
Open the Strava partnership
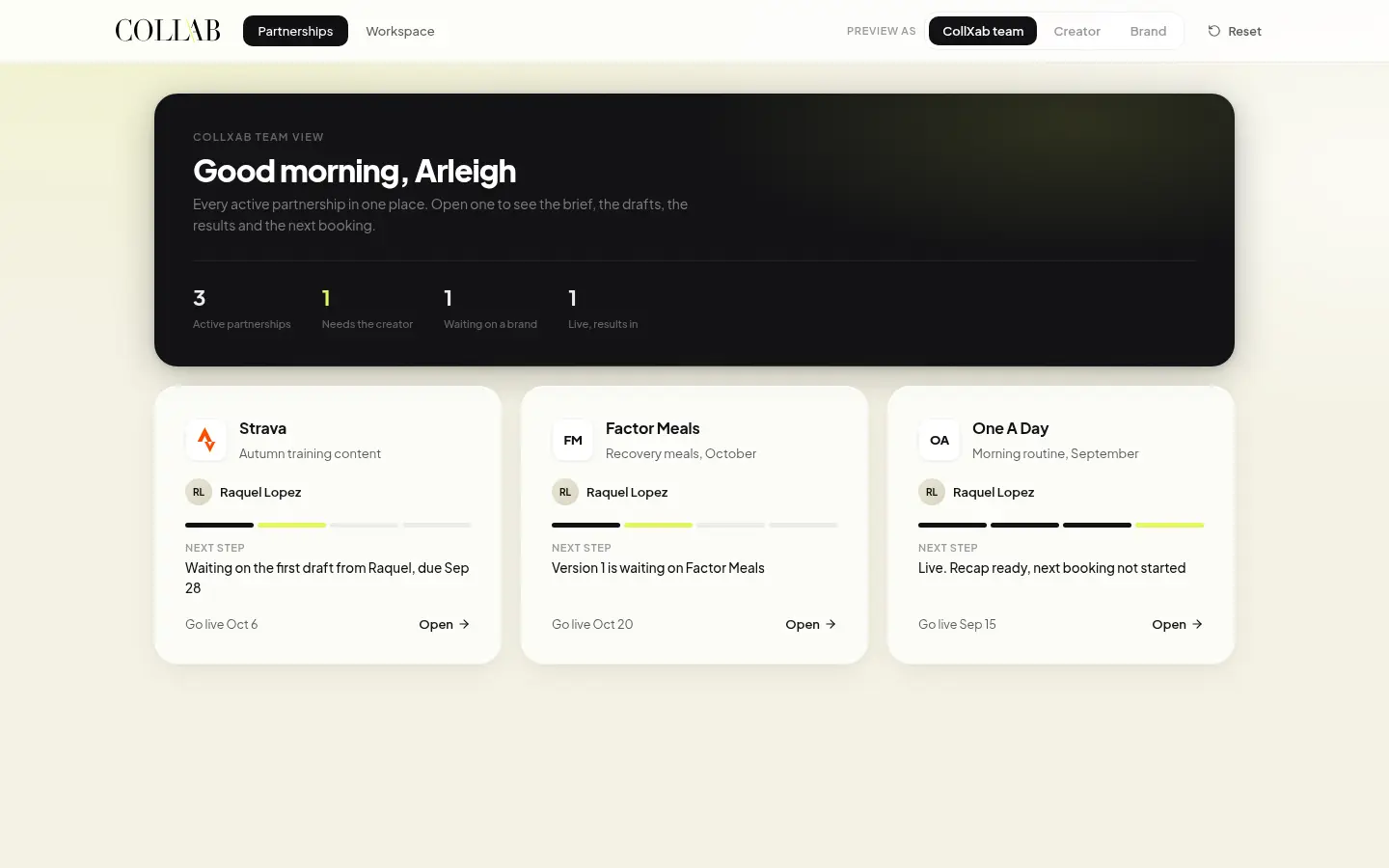click(x=445, y=624)
